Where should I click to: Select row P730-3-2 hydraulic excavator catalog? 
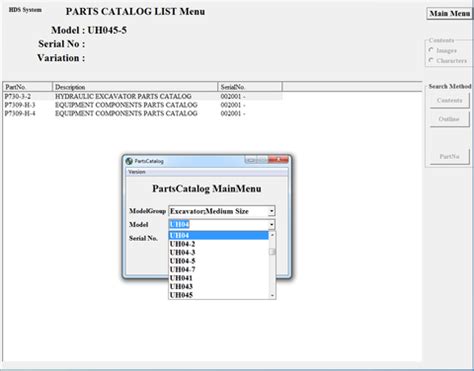[x=143, y=96]
